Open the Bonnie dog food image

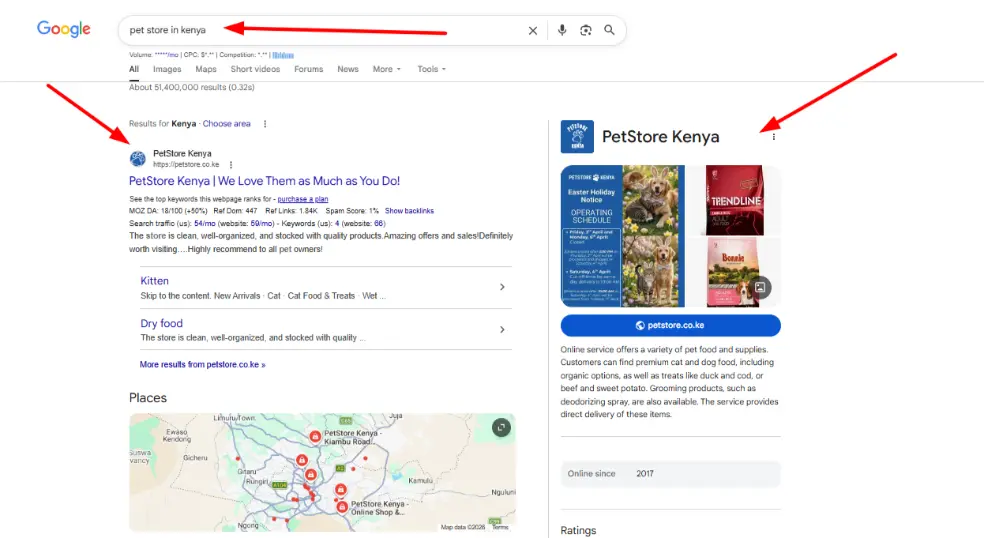click(x=734, y=272)
